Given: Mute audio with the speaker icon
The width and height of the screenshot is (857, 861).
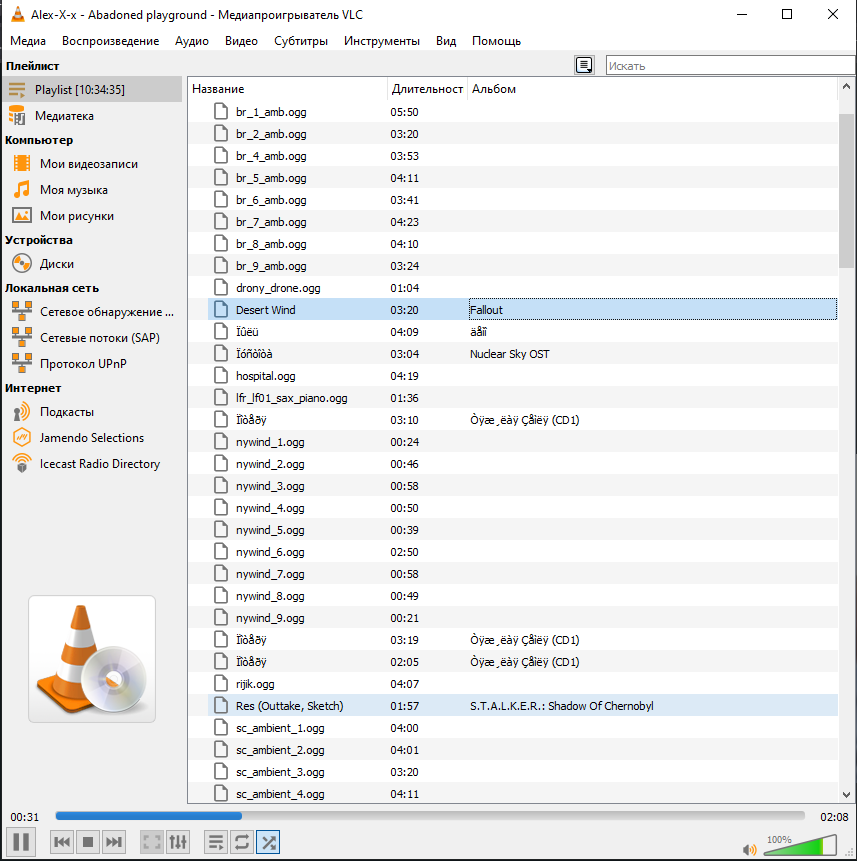Looking at the screenshot, I should [x=749, y=849].
